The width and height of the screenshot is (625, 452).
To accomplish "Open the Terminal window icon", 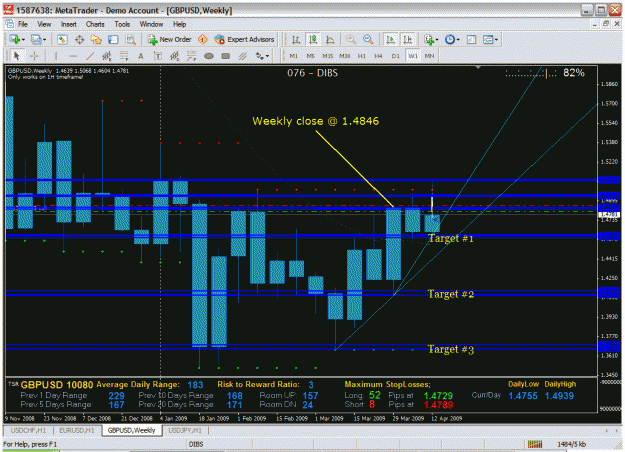I will (x=113, y=39).
